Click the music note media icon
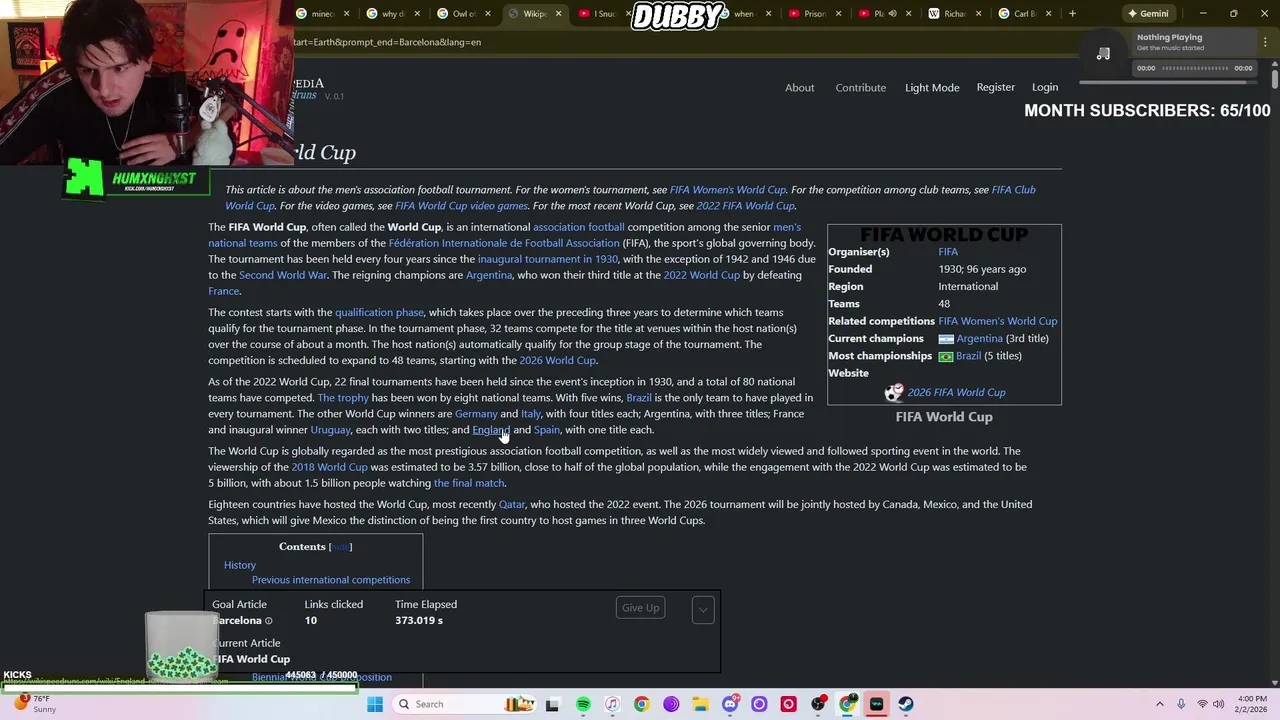 [x=1103, y=54]
